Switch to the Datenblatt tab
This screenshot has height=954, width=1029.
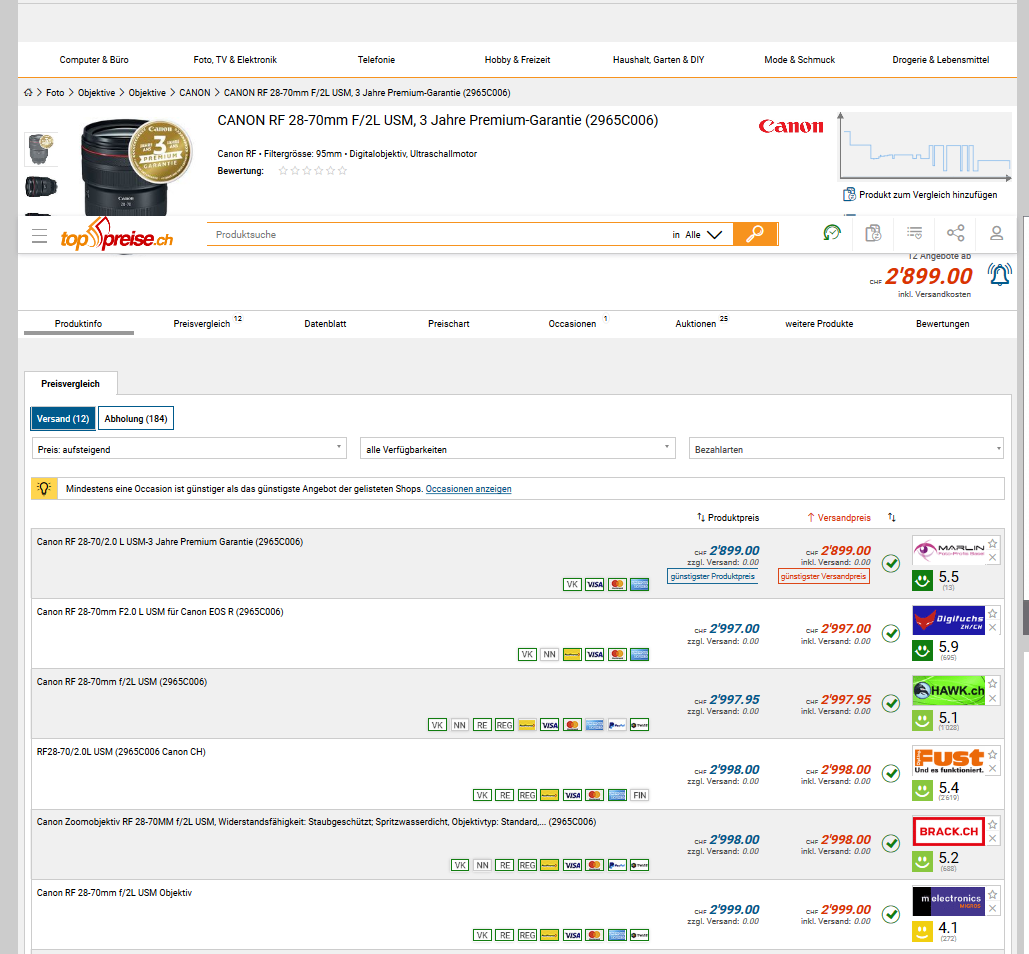[325, 324]
